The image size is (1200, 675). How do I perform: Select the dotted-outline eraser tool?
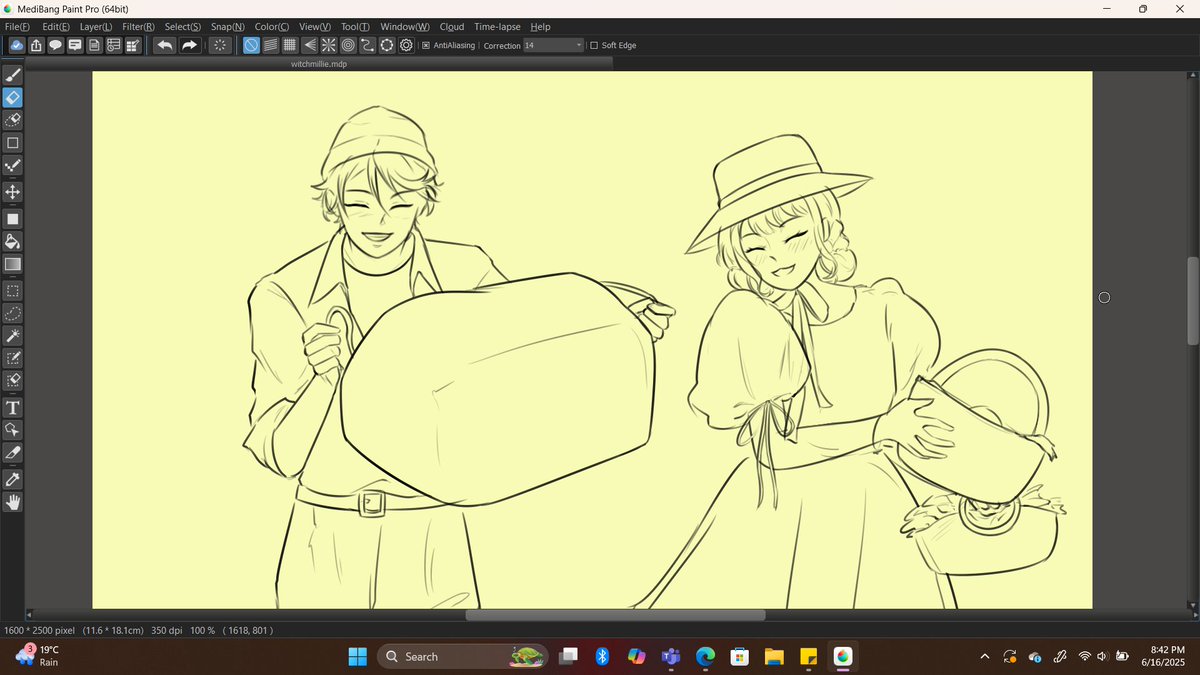tap(13, 120)
